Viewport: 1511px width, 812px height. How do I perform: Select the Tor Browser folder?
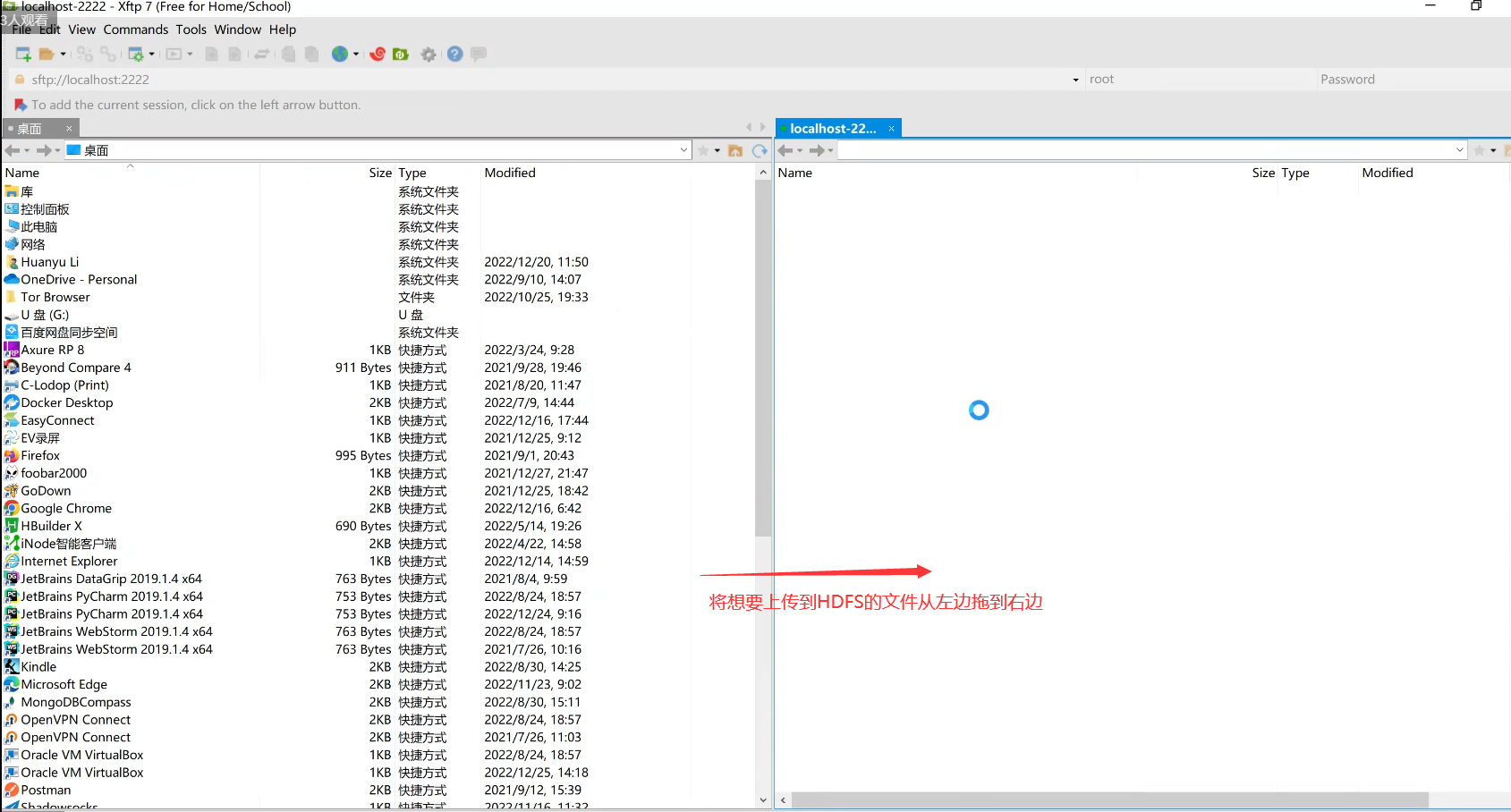pos(47,298)
